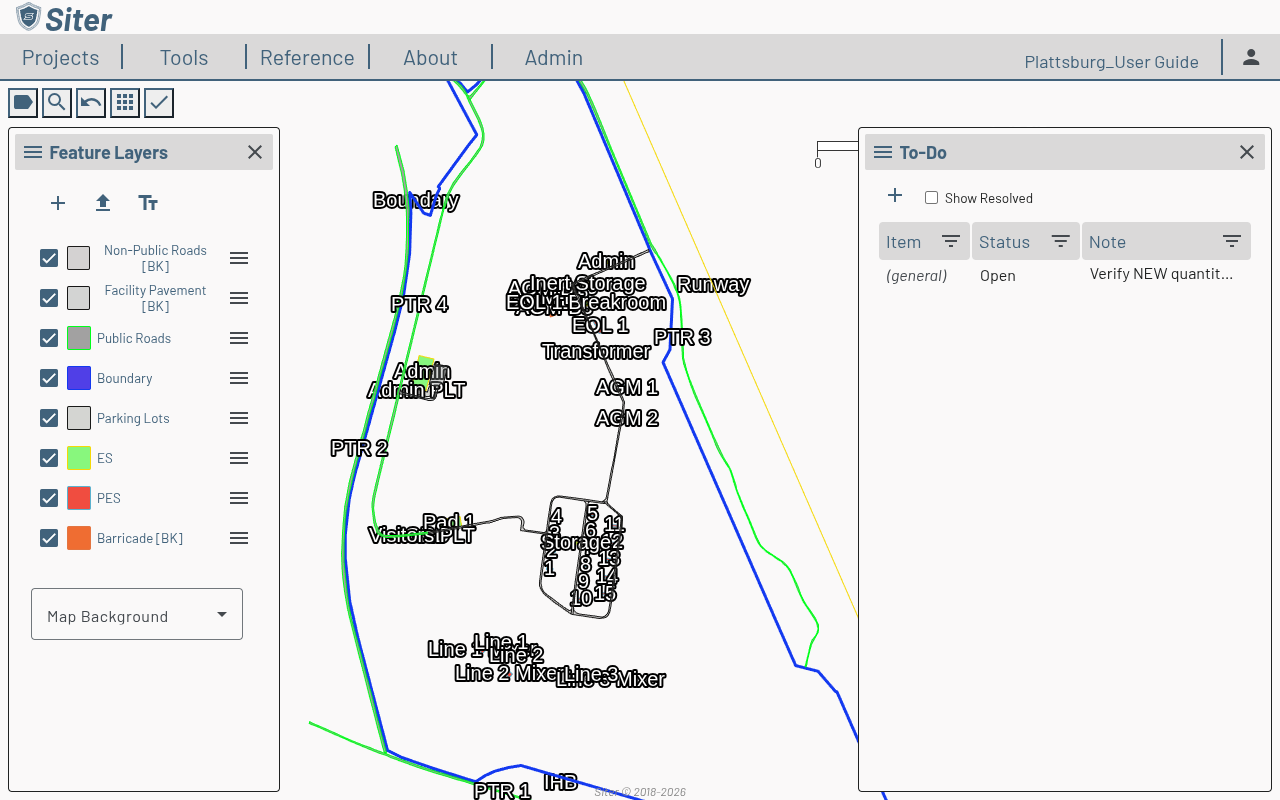
Task: Enable the Show Resolved checkbox
Action: coord(931,198)
